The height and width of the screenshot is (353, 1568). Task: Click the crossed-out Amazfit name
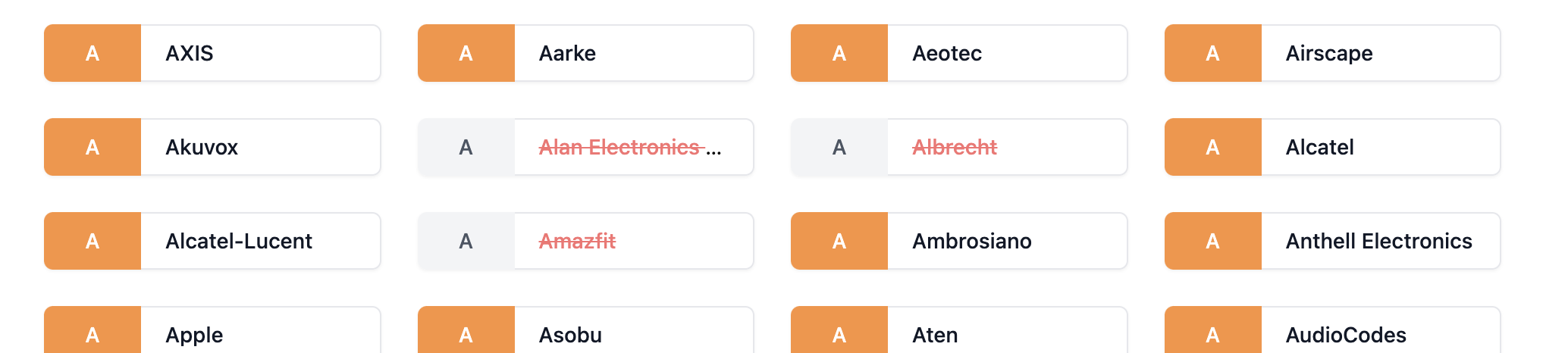(x=577, y=241)
